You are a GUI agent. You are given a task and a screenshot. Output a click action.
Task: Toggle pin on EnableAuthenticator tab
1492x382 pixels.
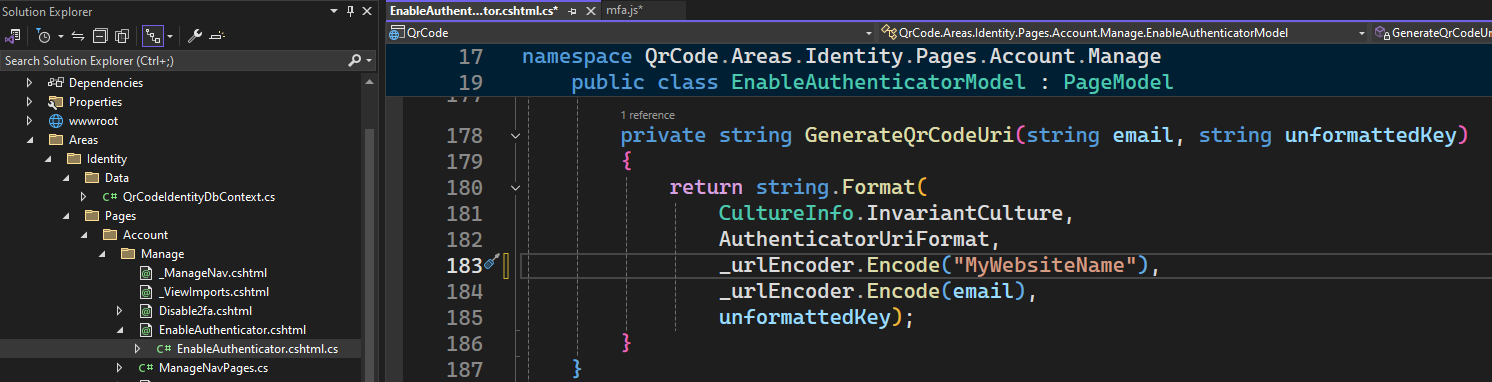[572, 10]
